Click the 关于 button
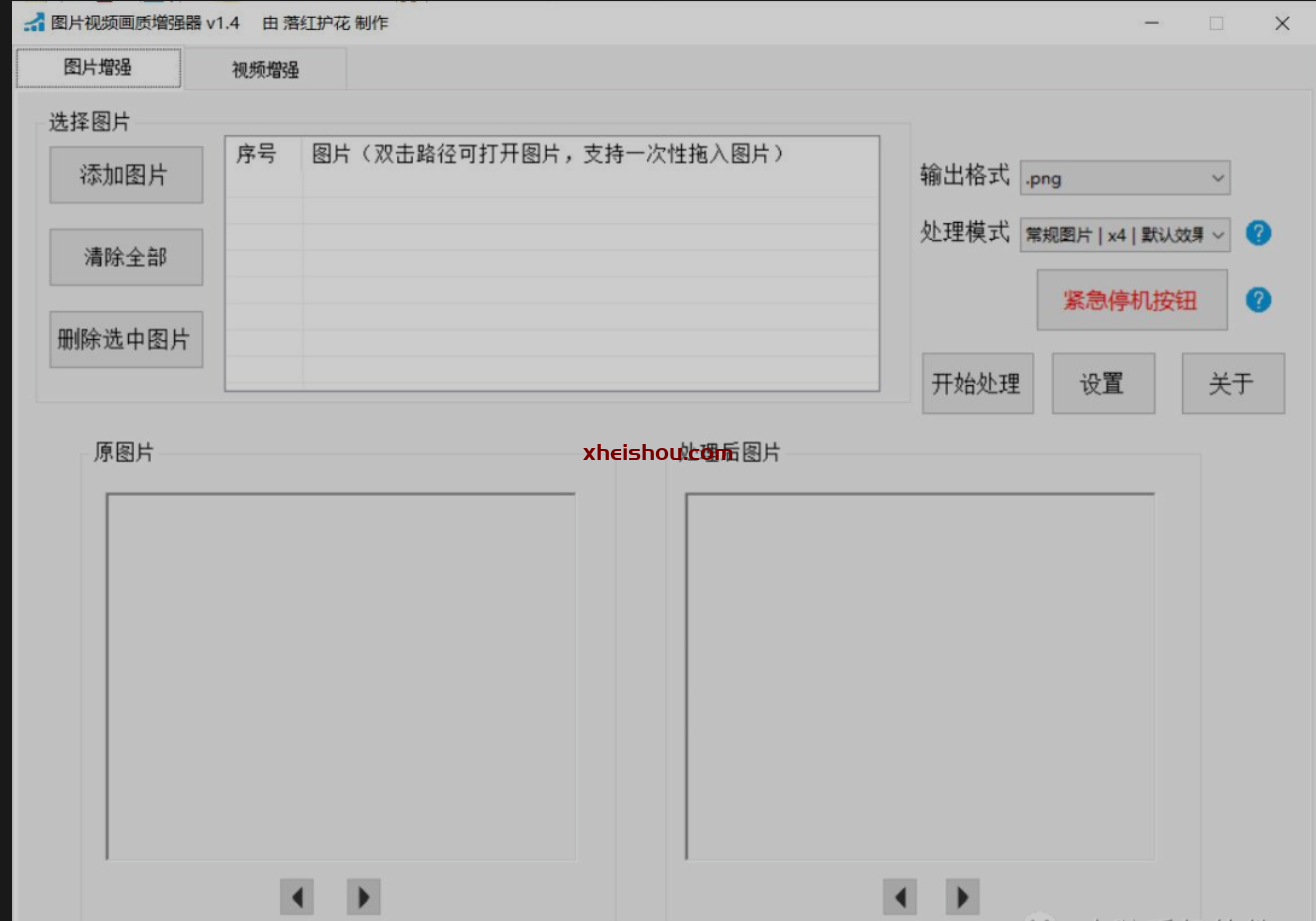The image size is (1316, 921). point(1233,383)
